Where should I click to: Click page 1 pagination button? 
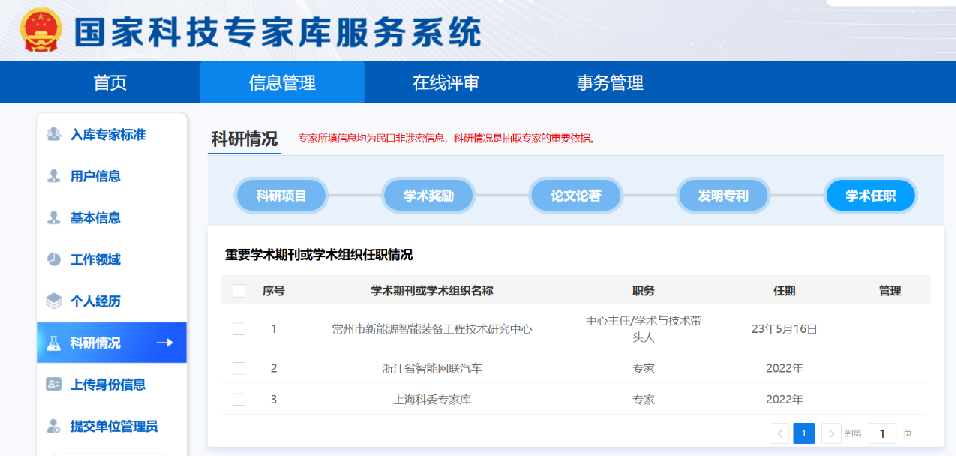point(804,433)
